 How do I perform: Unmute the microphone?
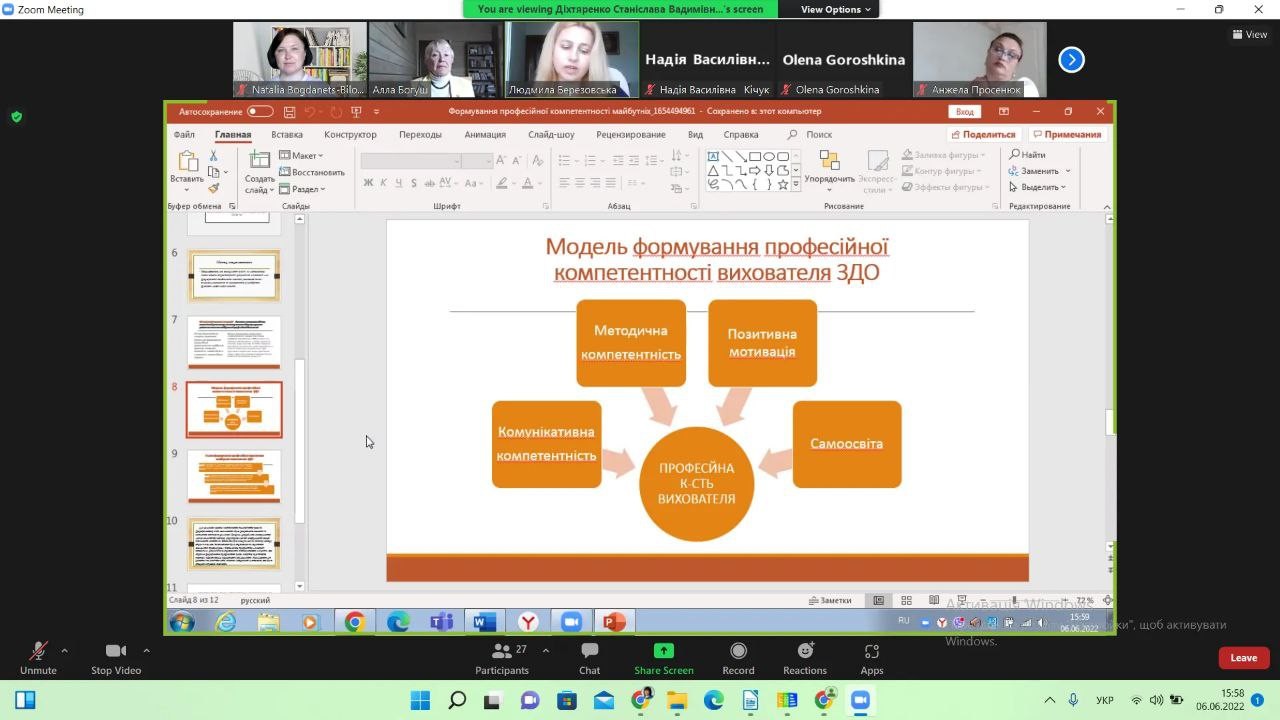pos(38,657)
